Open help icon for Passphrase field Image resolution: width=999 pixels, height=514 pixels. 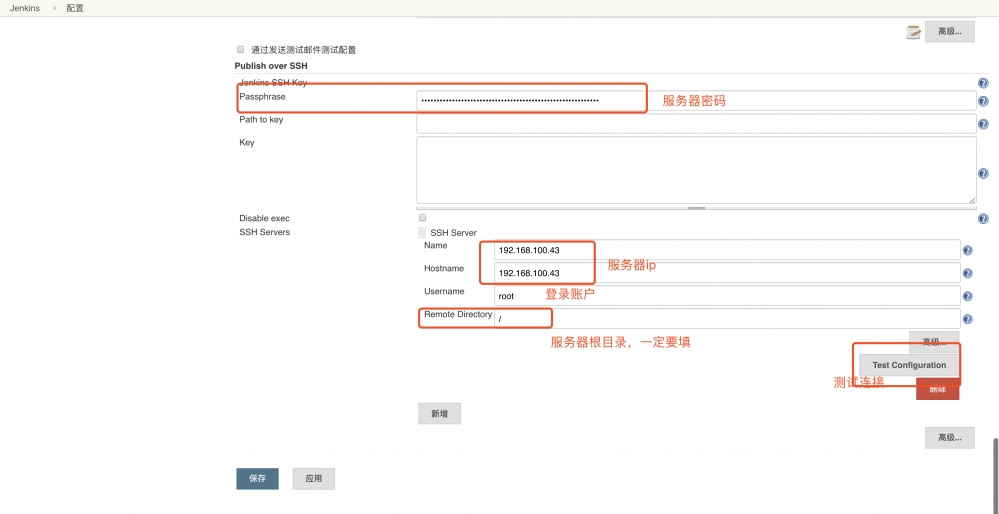983,101
